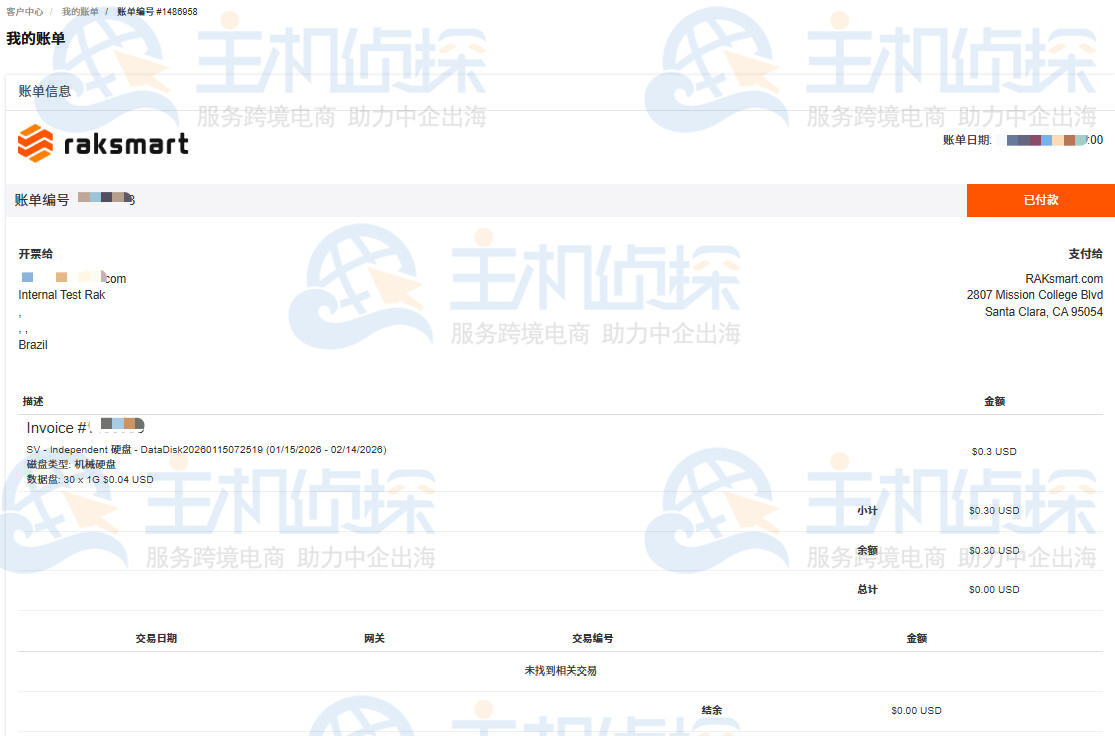This screenshot has width=1115, height=736.
Task: Click the 网关 column header
Action: click(x=374, y=639)
